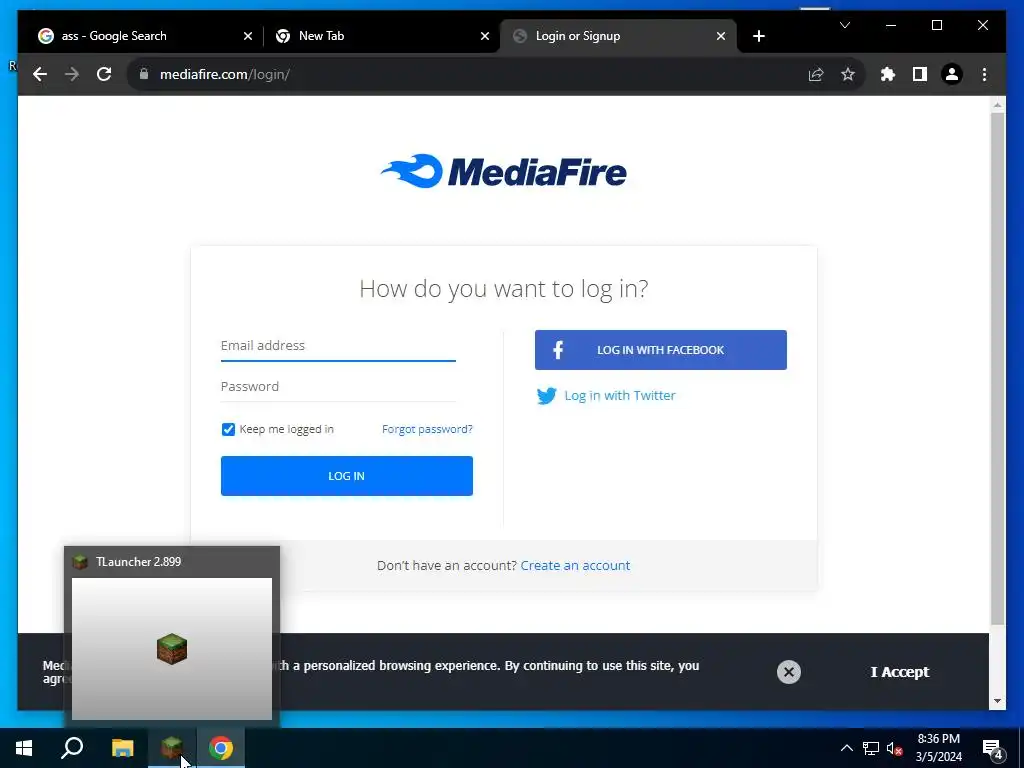This screenshot has height=768, width=1024.
Task: Log in with Facebook button
Action: click(660, 350)
